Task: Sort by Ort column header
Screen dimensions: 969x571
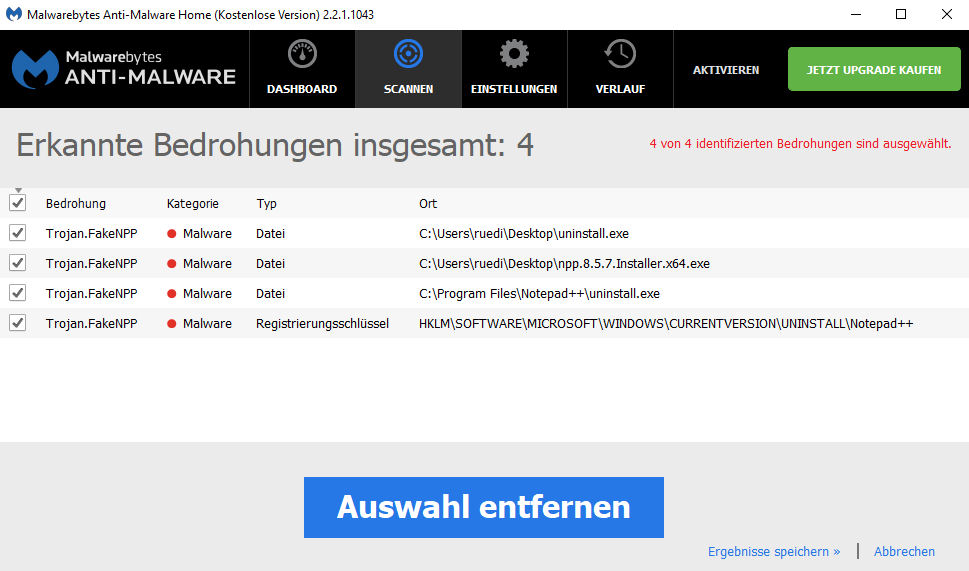Action: click(x=428, y=203)
